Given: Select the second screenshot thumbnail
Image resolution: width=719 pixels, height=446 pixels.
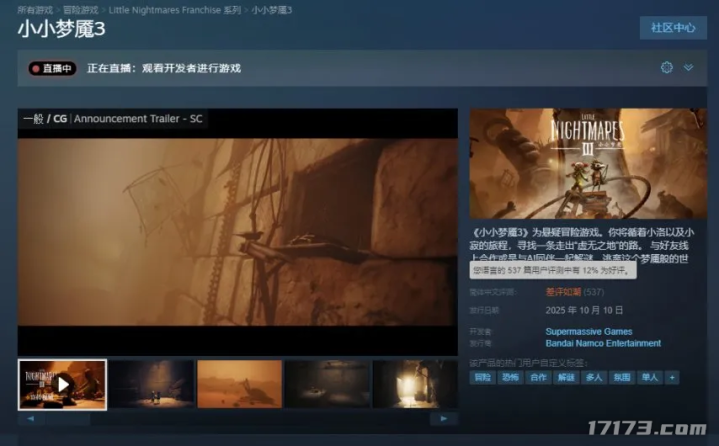Looking at the screenshot, I should (x=151, y=383).
